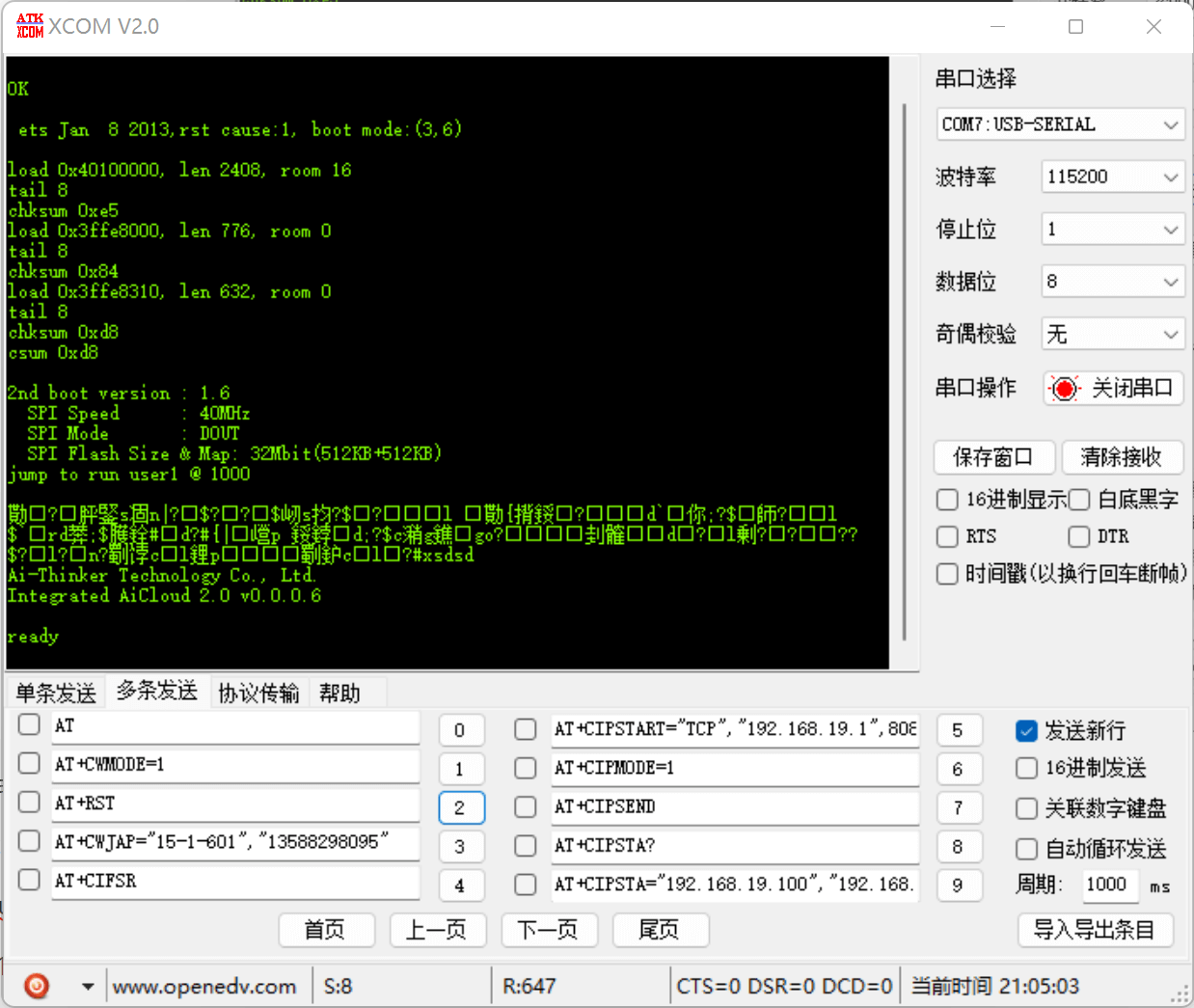Switch to the 单条发送 tab

click(56, 693)
